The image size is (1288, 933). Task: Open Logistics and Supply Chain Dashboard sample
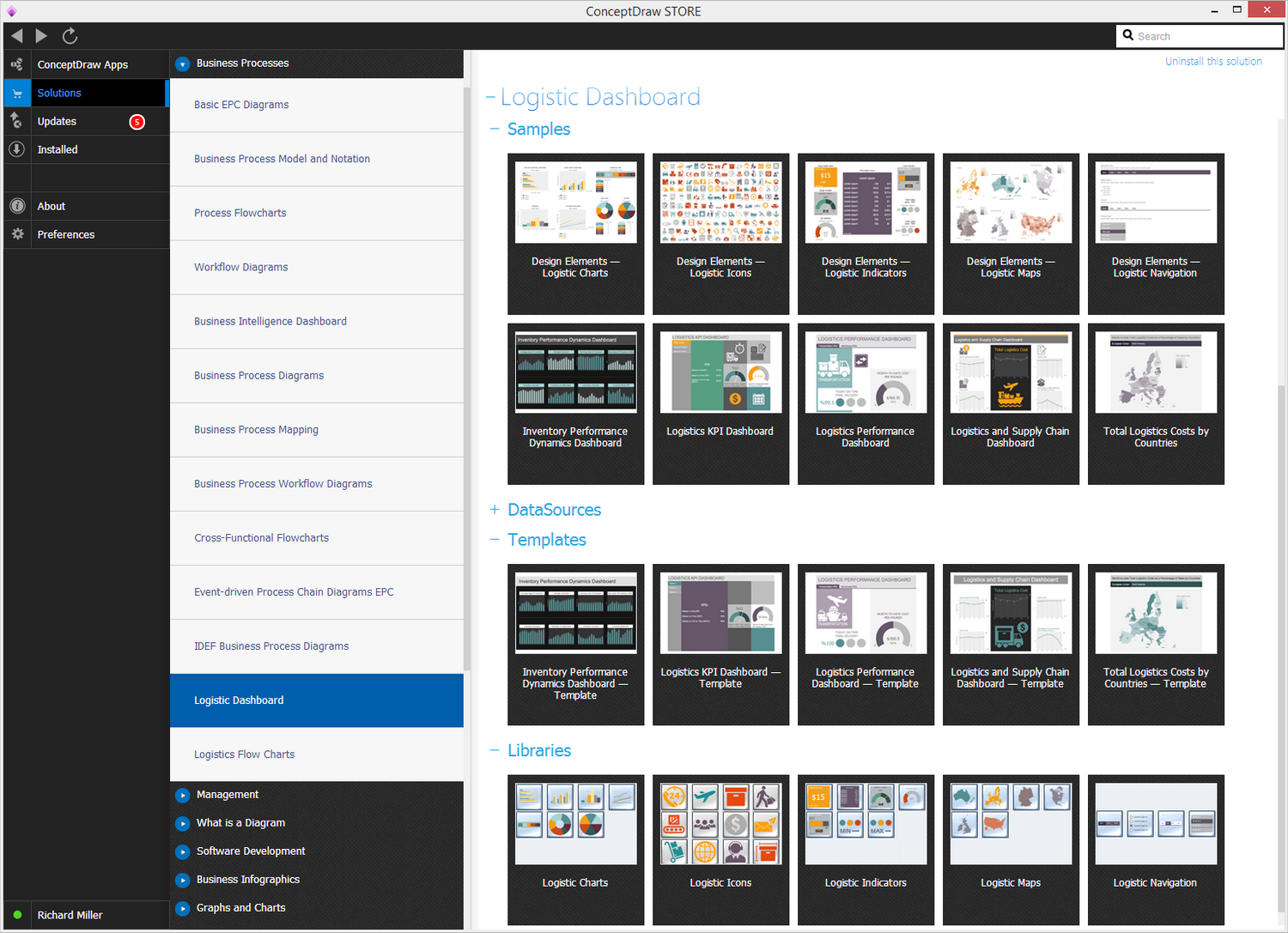pyautogui.click(x=1011, y=404)
